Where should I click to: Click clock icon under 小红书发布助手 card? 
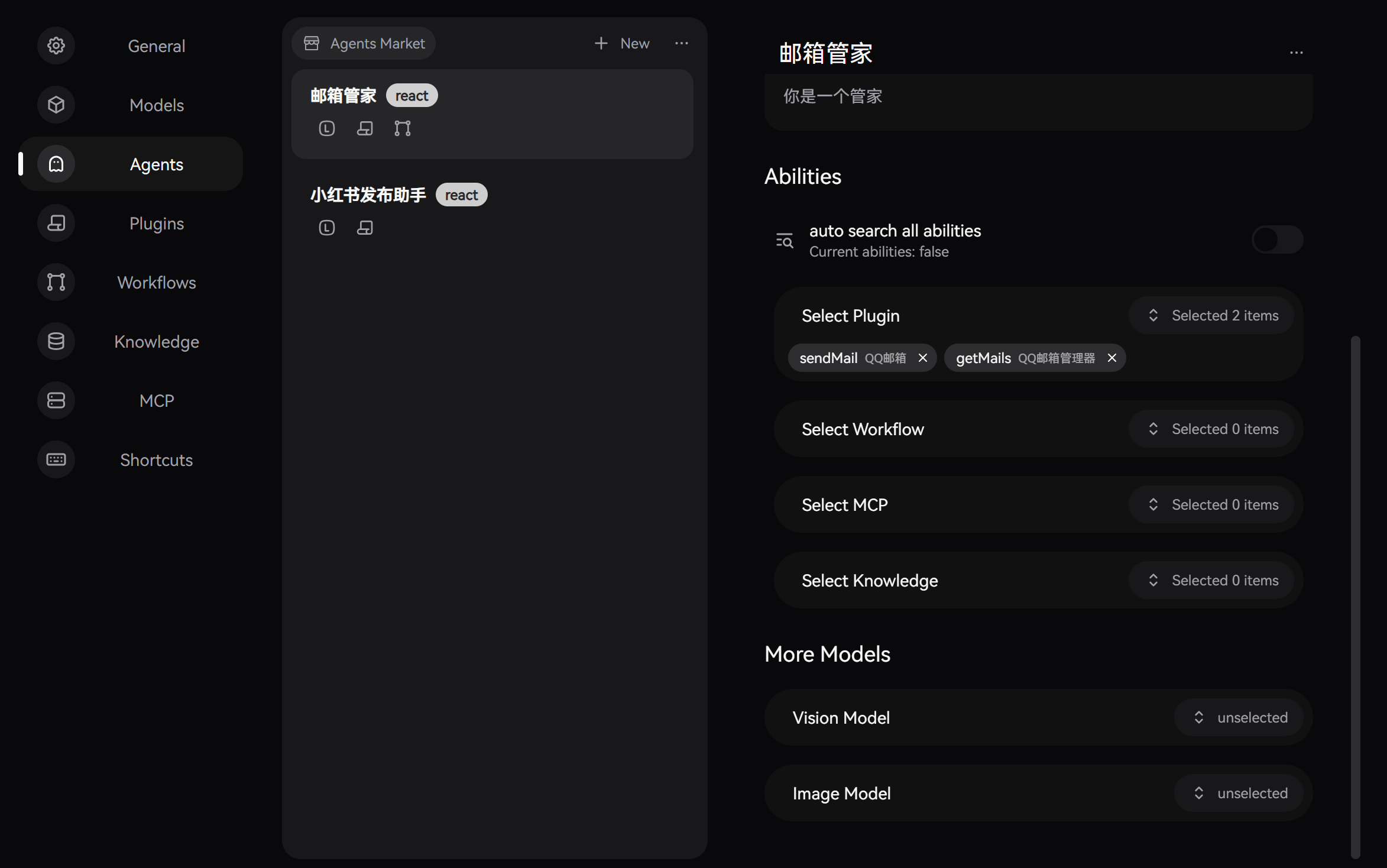[x=327, y=228]
